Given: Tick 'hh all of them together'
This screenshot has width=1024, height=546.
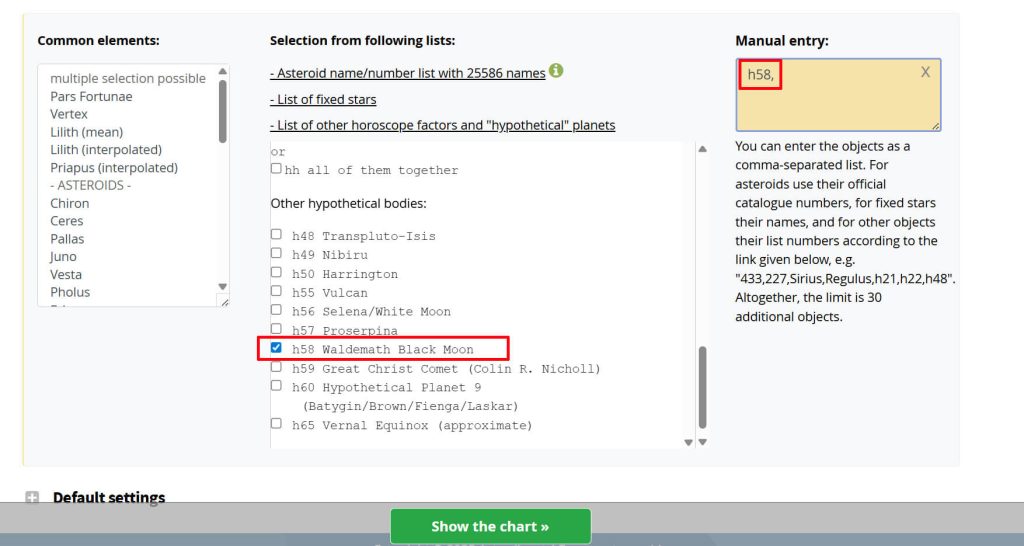Looking at the screenshot, I should pyautogui.click(x=276, y=169).
